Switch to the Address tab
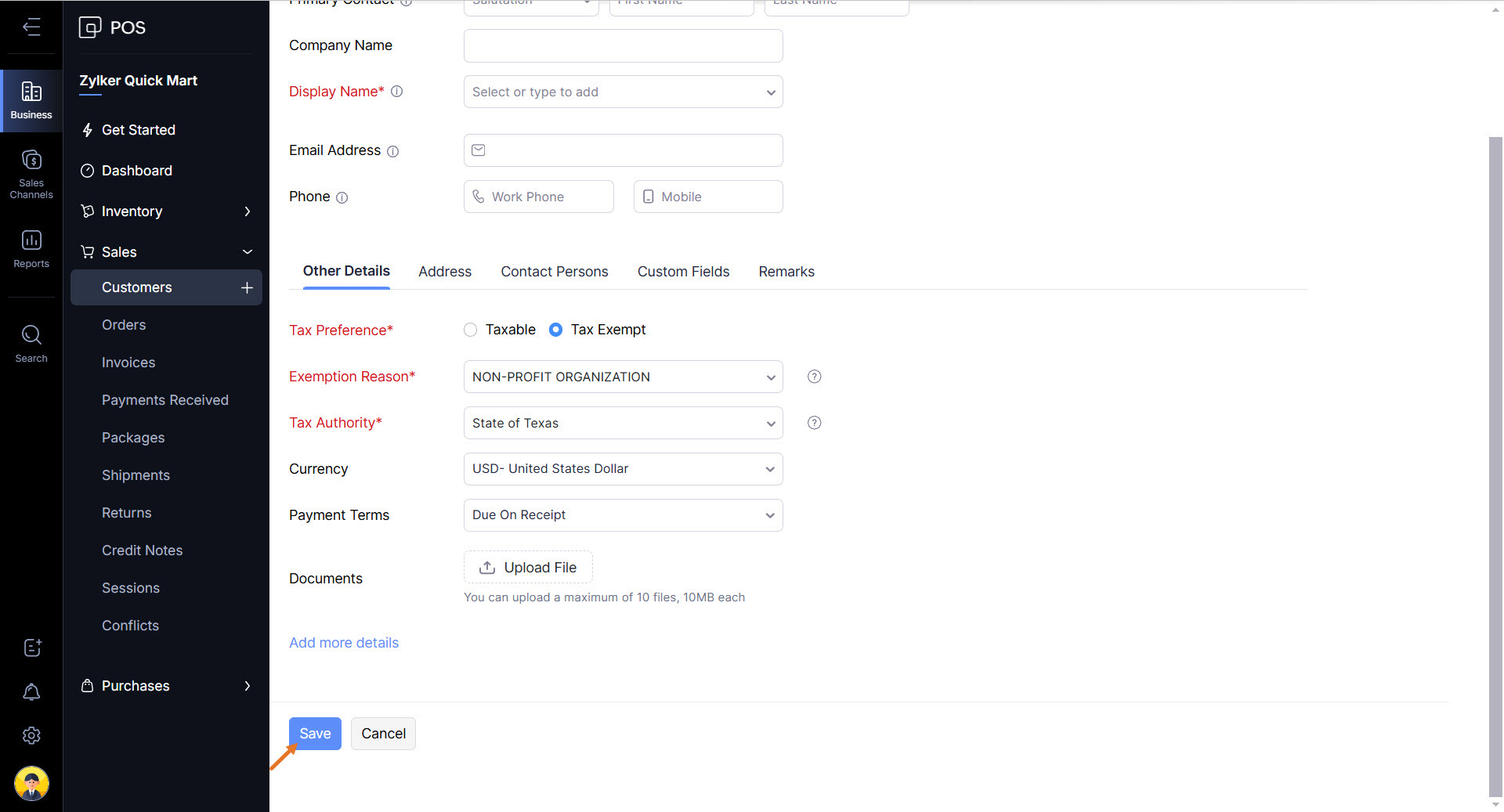This screenshot has width=1504, height=812. pos(445,272)
